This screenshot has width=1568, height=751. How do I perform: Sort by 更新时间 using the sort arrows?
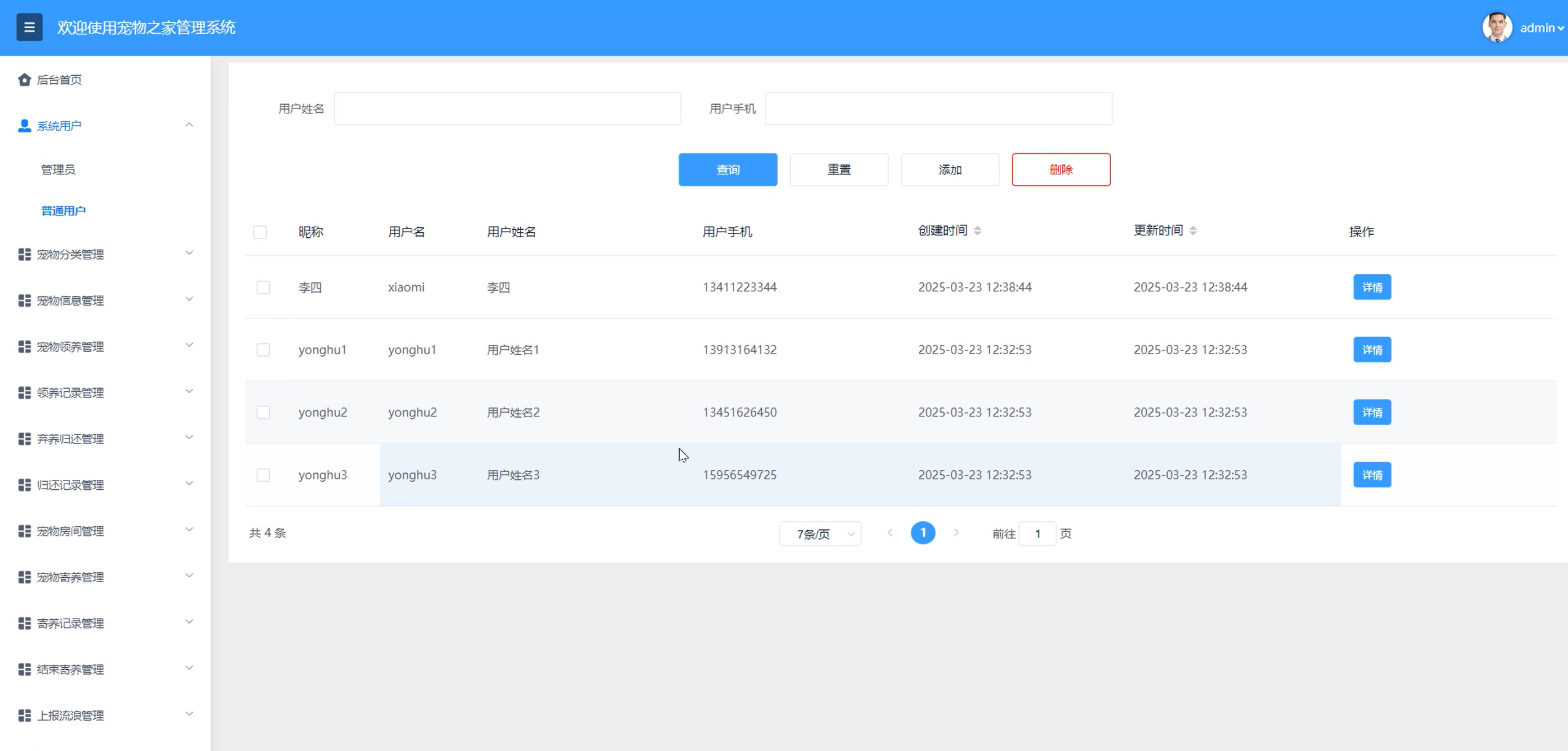[x=1193, y=230]
